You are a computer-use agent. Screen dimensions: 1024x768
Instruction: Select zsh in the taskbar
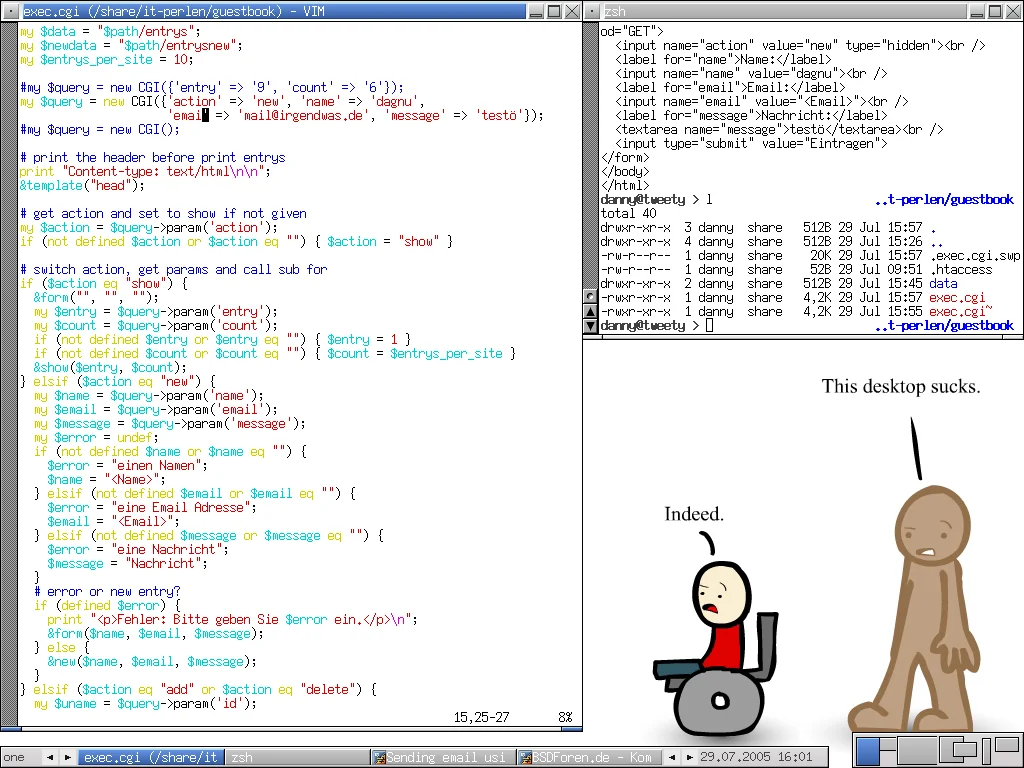pos(297,758)
